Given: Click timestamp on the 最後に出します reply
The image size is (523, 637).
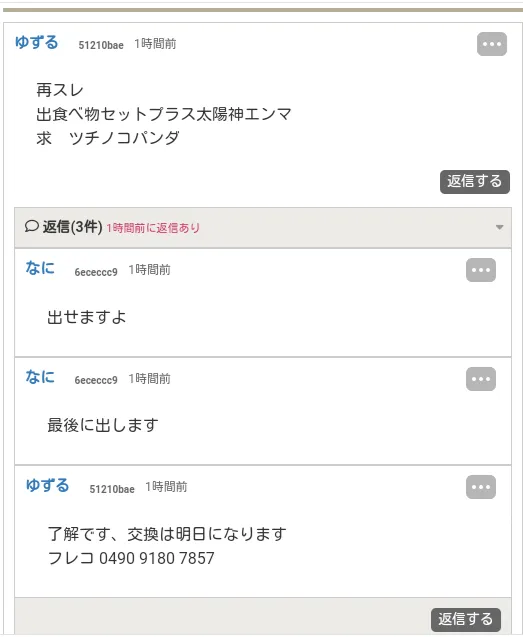Looking at the screenshot, I should [150, 379].
